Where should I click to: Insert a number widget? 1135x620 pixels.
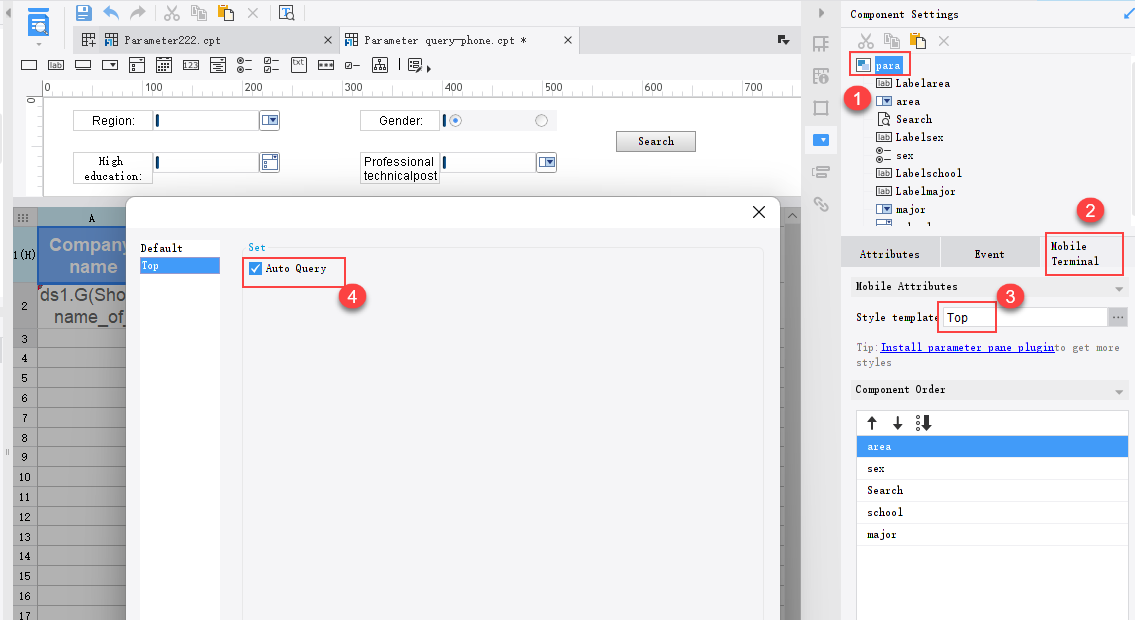click(191, 65)
